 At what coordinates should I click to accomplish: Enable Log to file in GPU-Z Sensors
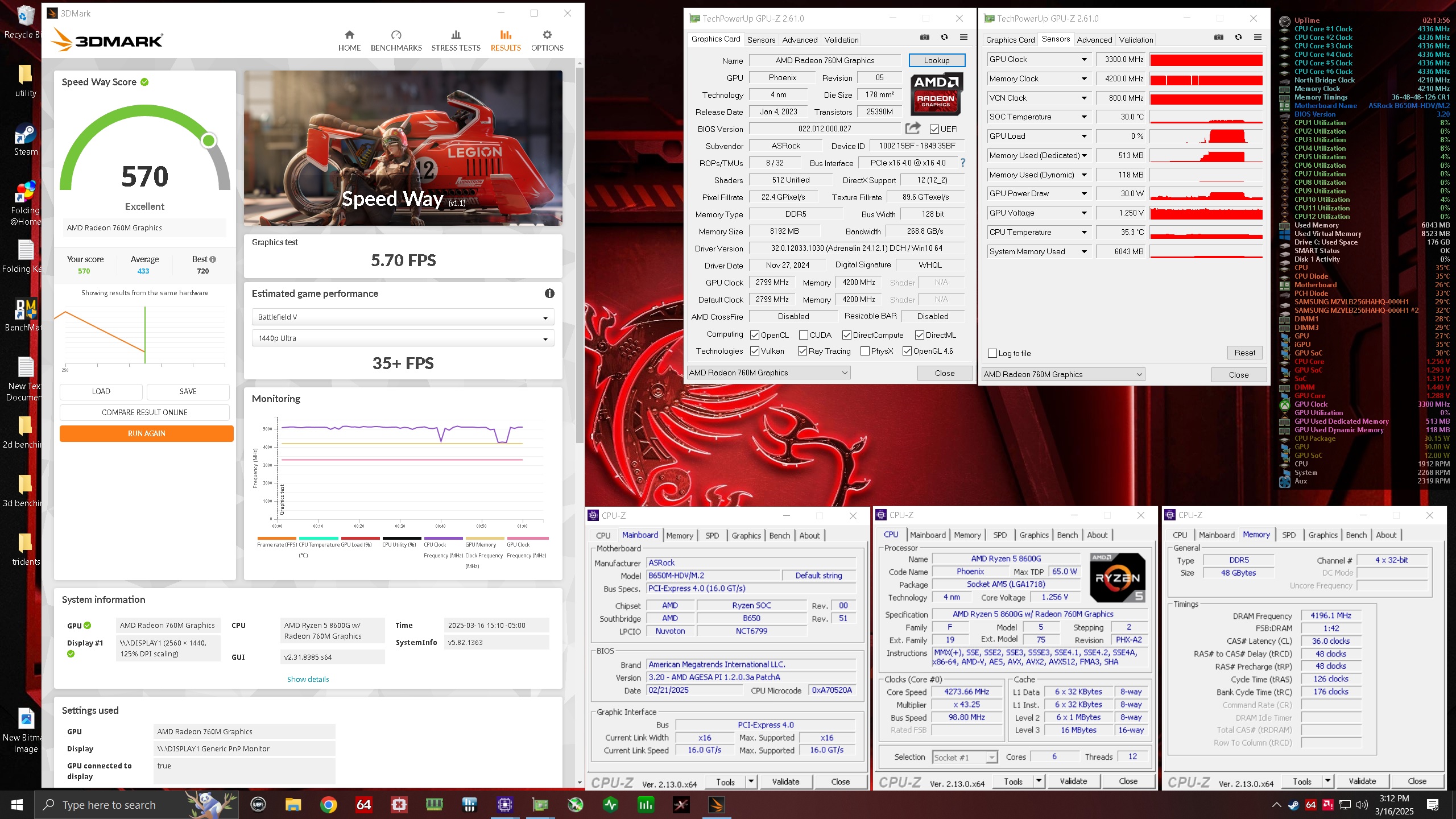coord(992,353)
